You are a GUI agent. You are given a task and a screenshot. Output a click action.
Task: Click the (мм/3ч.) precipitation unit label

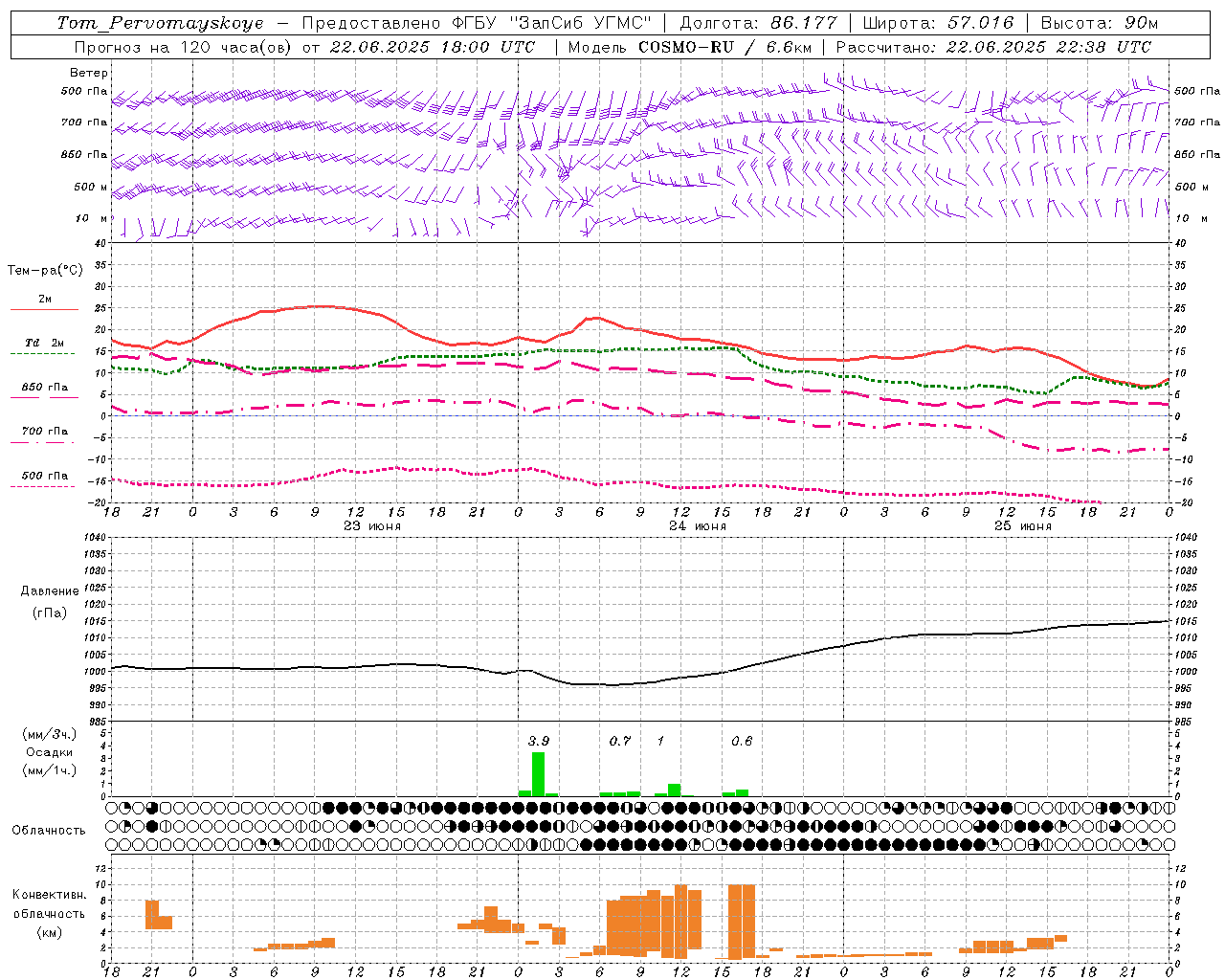[x=50, y=735]
